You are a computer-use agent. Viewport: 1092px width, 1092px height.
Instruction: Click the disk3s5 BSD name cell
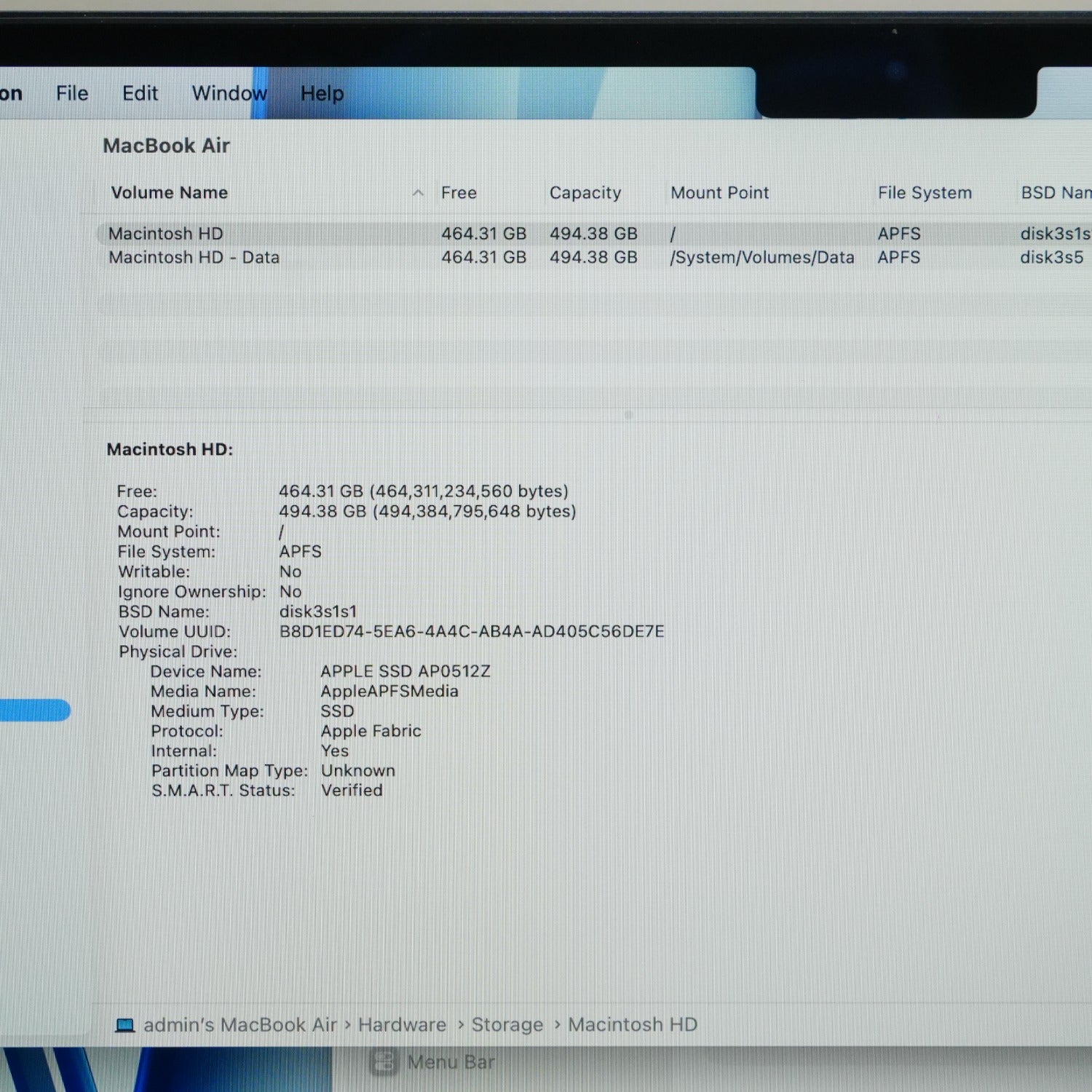(1051, 258)
